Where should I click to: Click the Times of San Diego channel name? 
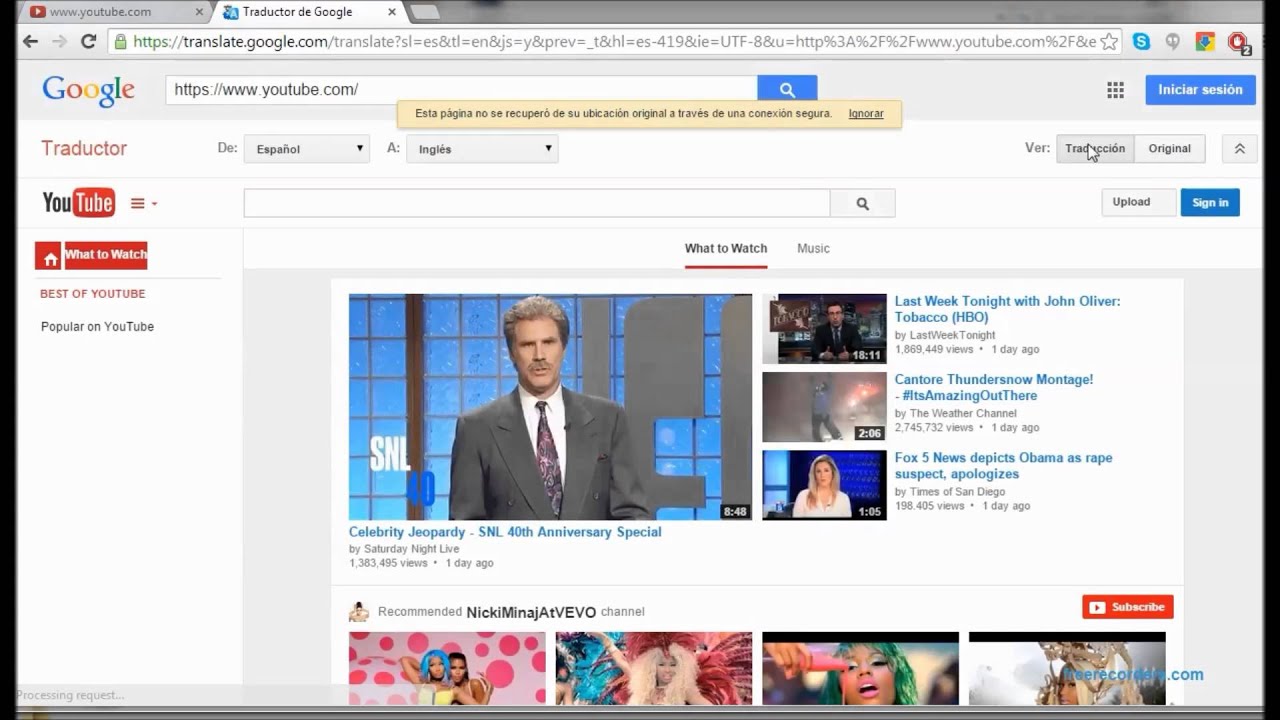[957, 491]
